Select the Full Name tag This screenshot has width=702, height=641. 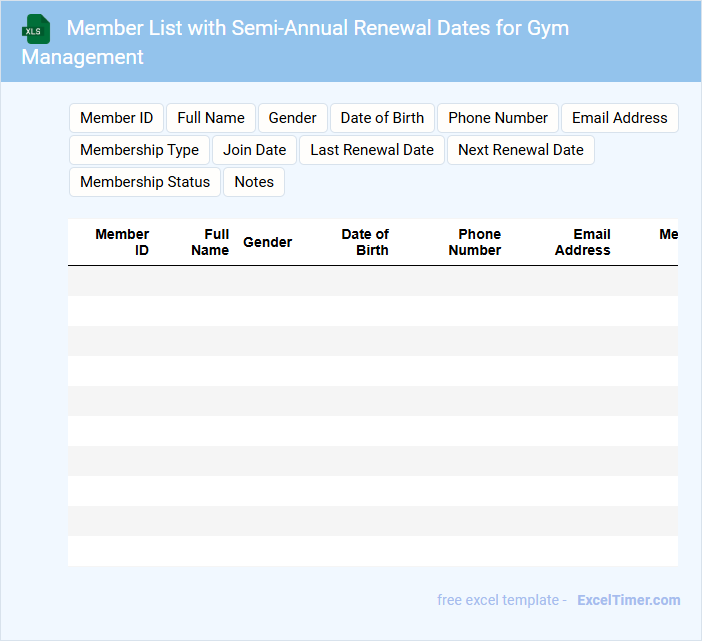[211, 118]
